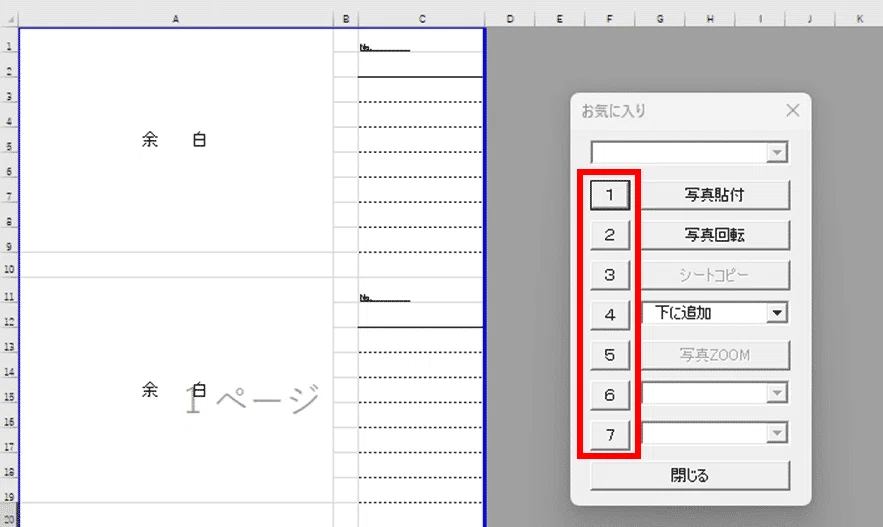
Task: Open the 下に追加 dropdown arrow
Action: [777, 312]
